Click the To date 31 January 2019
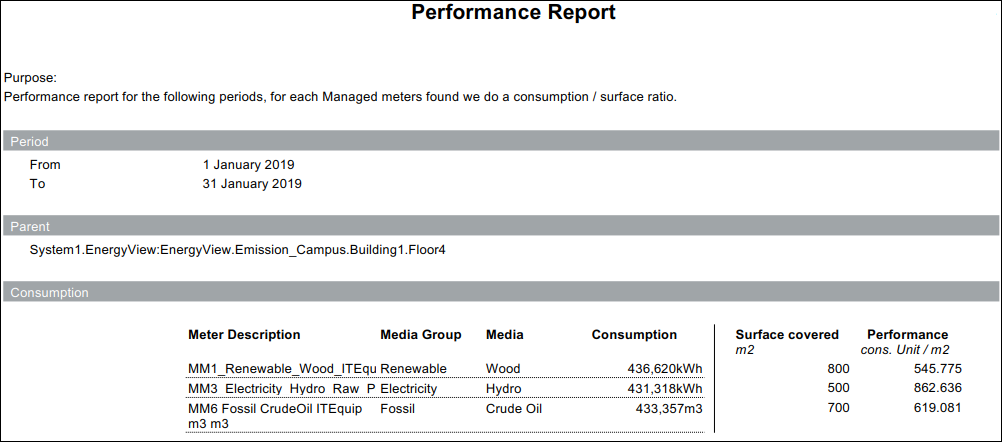Screen dimensions: 1002x442 point(252,184)
